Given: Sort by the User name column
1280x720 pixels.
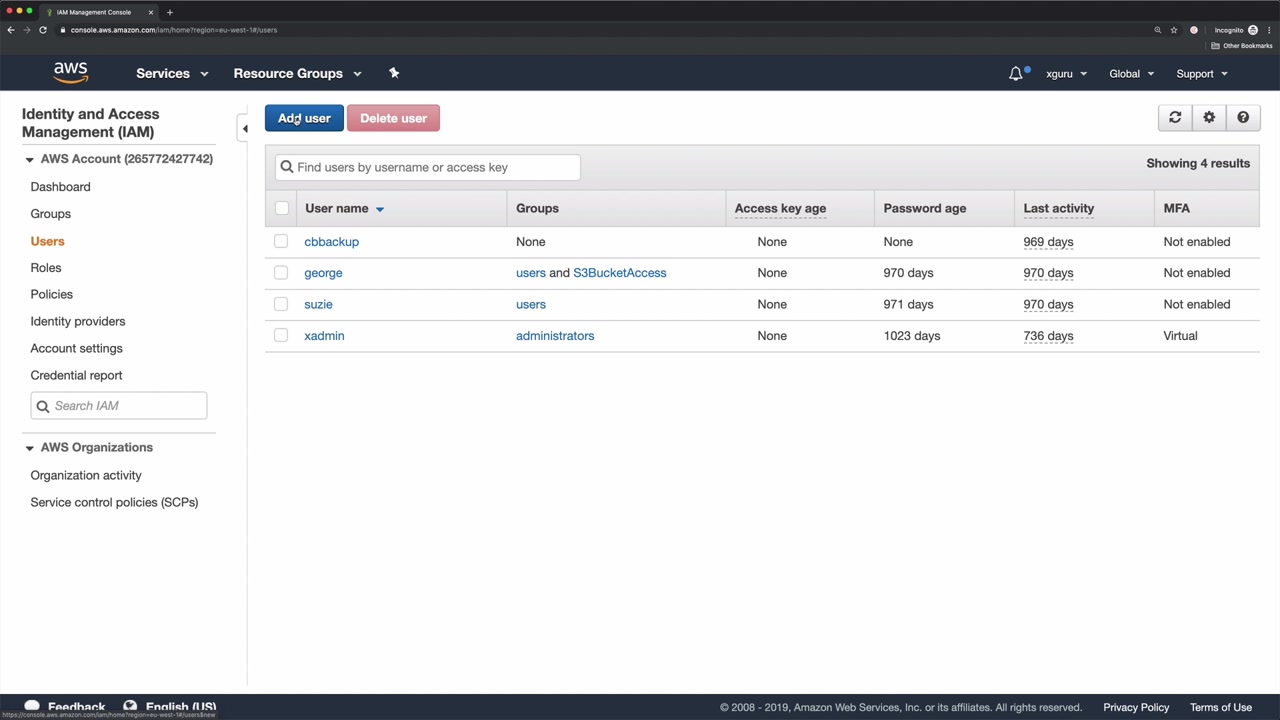Looking at the screenshot, I should (337, 208).
